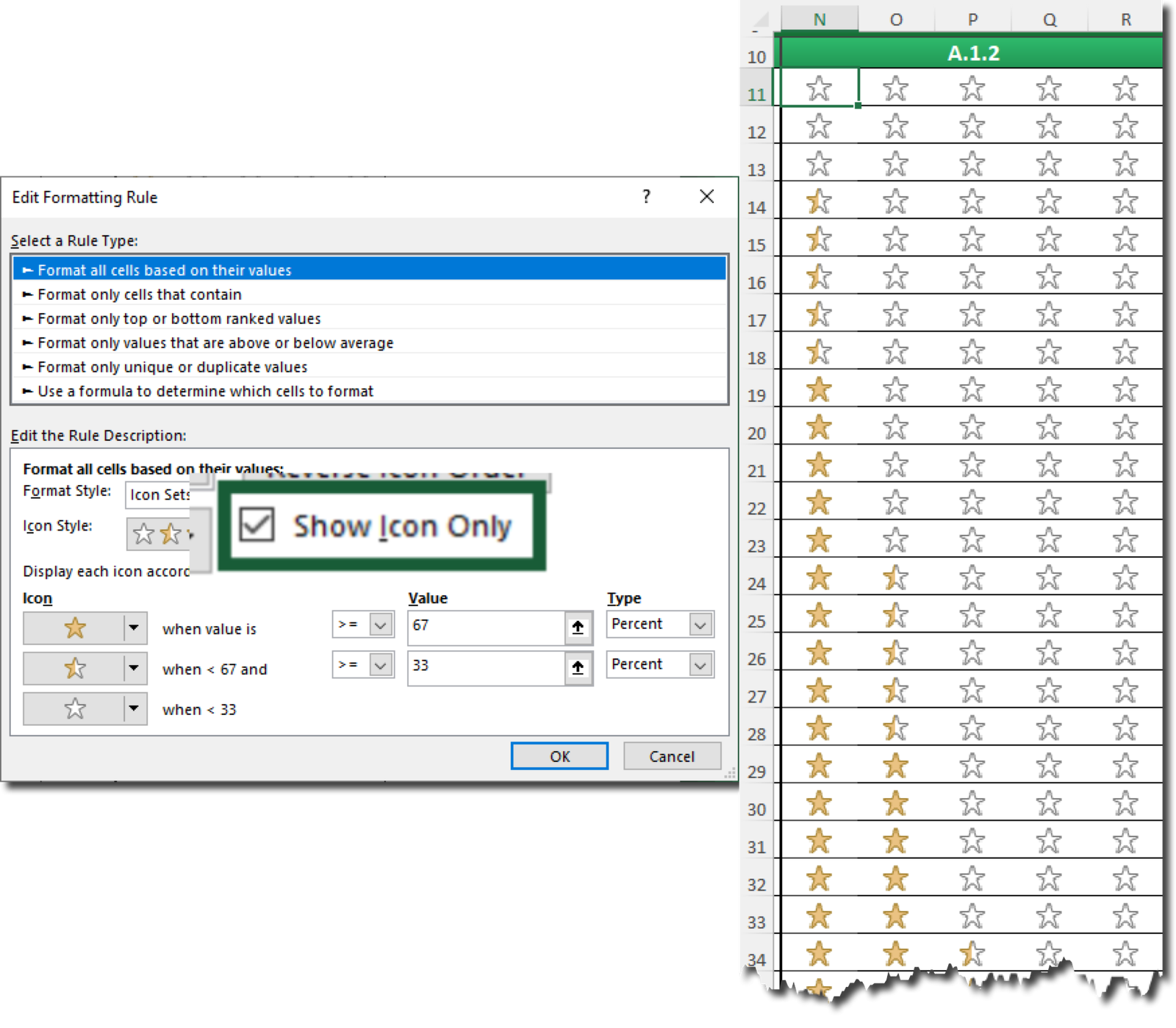
Task: Open the full star icon dropdown
Action: [134, 628]
